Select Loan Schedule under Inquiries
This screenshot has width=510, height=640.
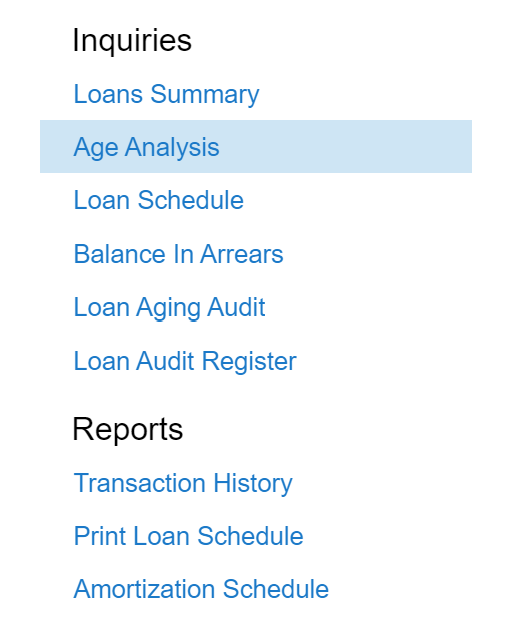(x=158, y=200)
